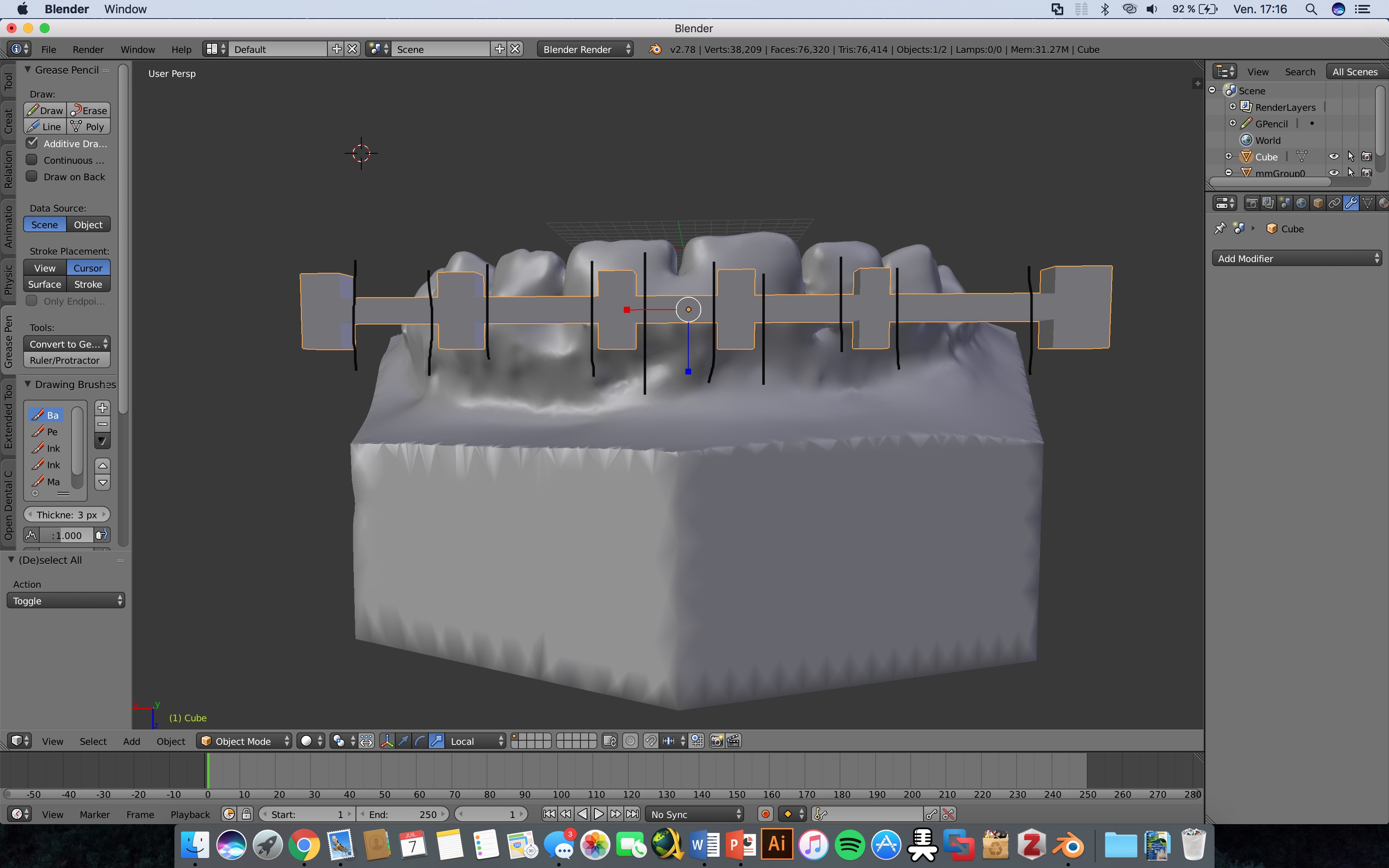
Task: Open the Help menu
Action: click(181, 49)
